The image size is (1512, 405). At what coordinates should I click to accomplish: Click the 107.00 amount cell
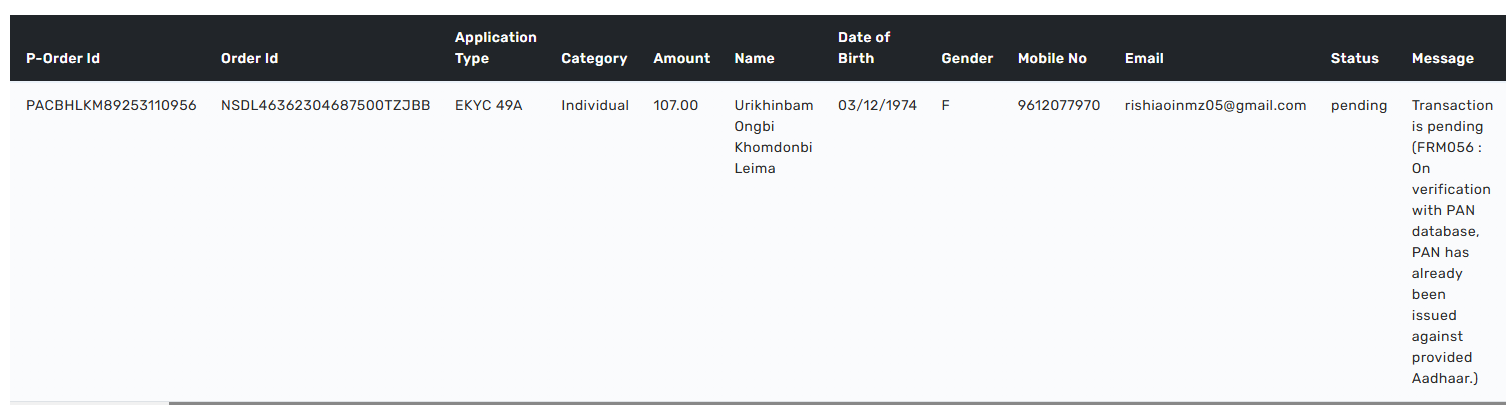tap(675, 105)
